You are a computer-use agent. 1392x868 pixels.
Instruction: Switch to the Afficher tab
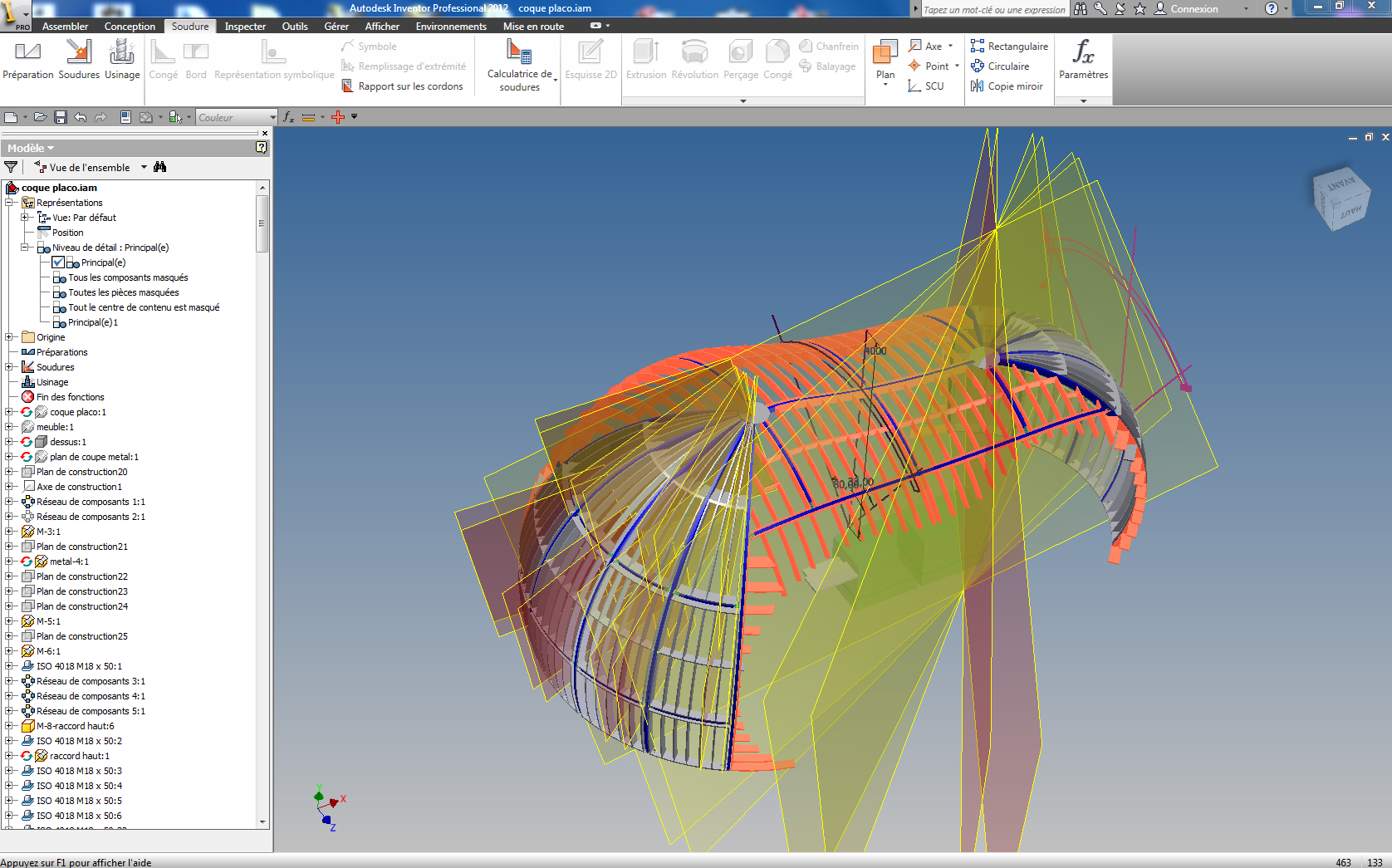point(382,27)
